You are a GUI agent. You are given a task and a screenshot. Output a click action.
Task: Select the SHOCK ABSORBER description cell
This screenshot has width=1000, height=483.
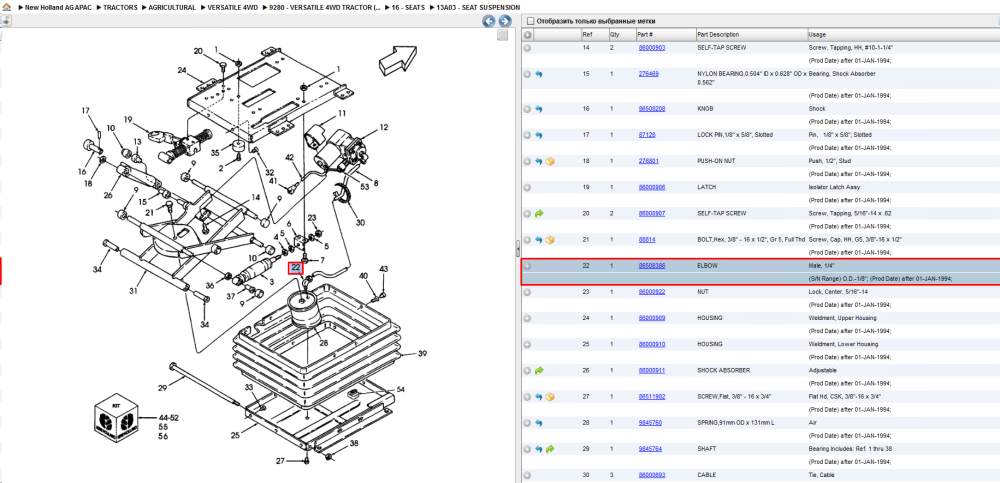(x=751, y=370)
